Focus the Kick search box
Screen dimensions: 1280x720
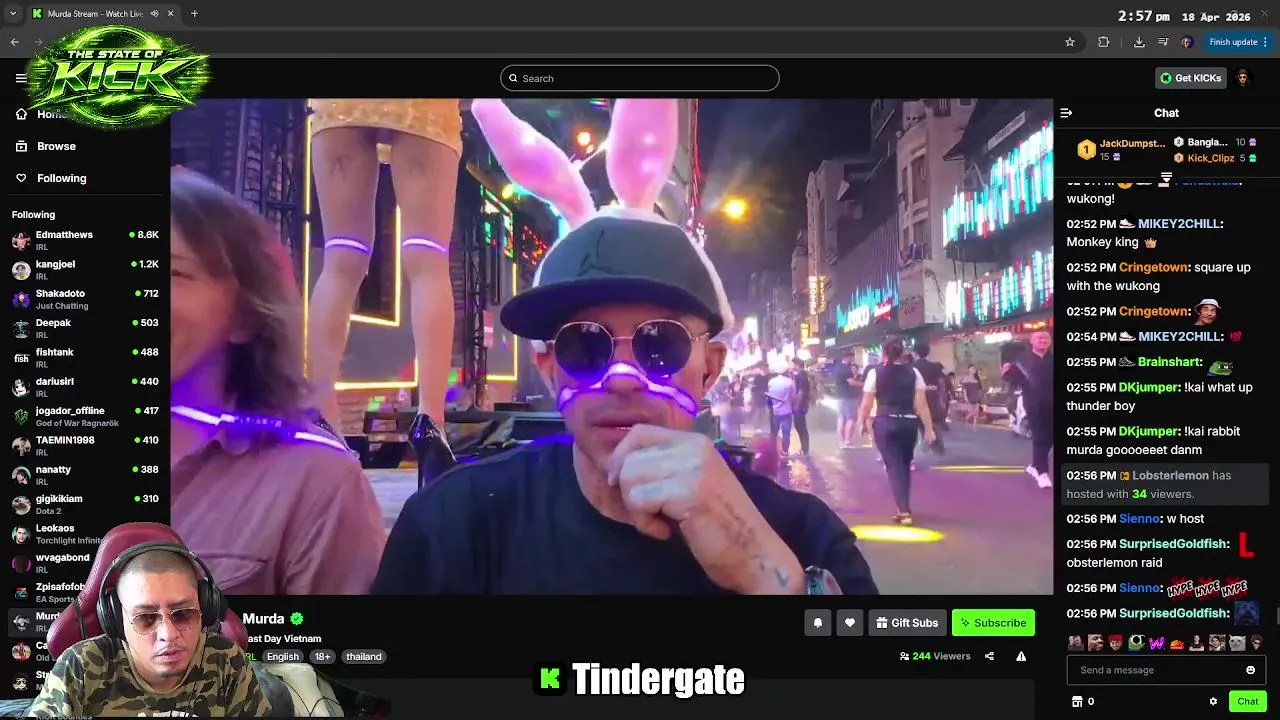[x=640, y=78]
